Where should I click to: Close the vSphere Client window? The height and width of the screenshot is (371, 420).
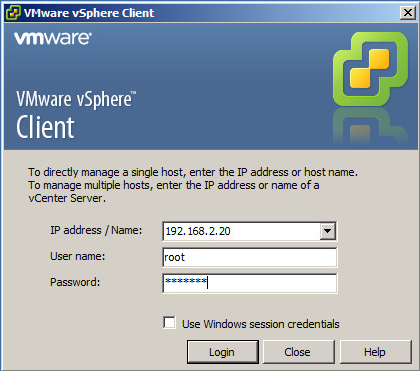point(407,13)
